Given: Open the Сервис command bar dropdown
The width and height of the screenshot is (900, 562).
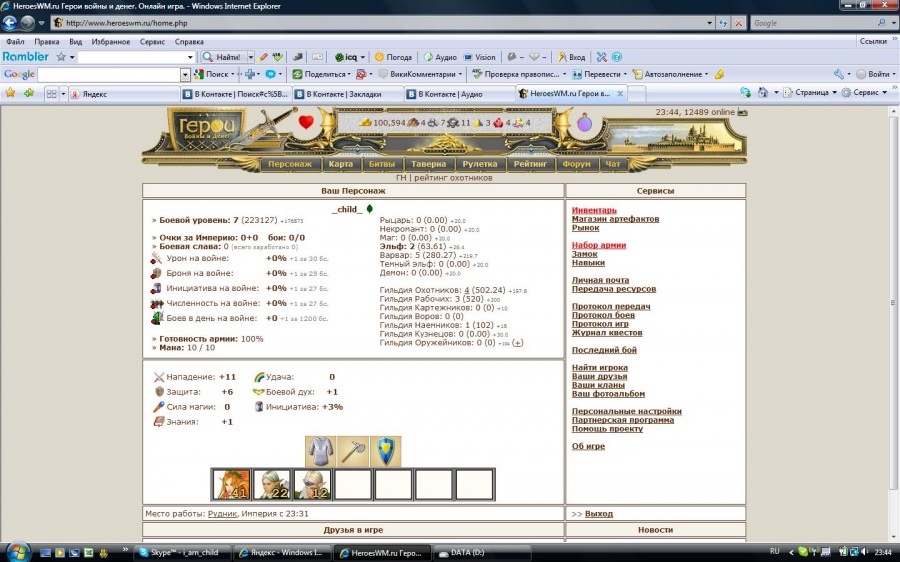Looking at the screenshot, I should point(865,92).
